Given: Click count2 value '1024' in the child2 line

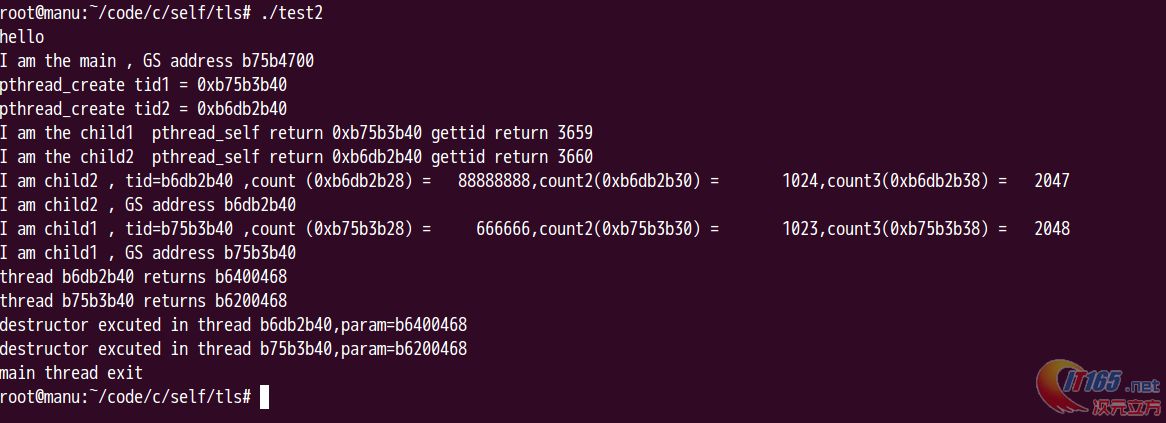Looking at the screenshot, I should pyautogui.click(x=800, y=181).
